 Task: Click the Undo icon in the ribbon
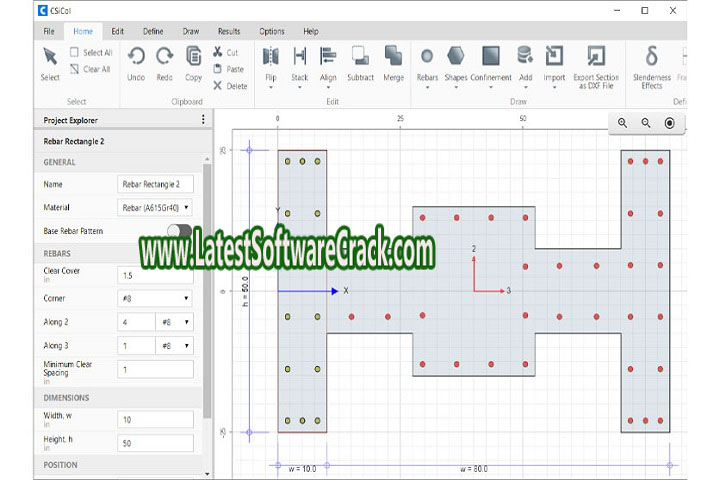(x=136, y=60)
